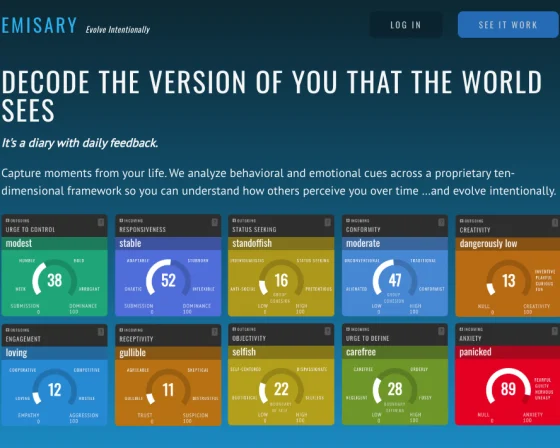Click the Emisary logo
This screenshot has height=448, width=560.
[x=39, y=25]
